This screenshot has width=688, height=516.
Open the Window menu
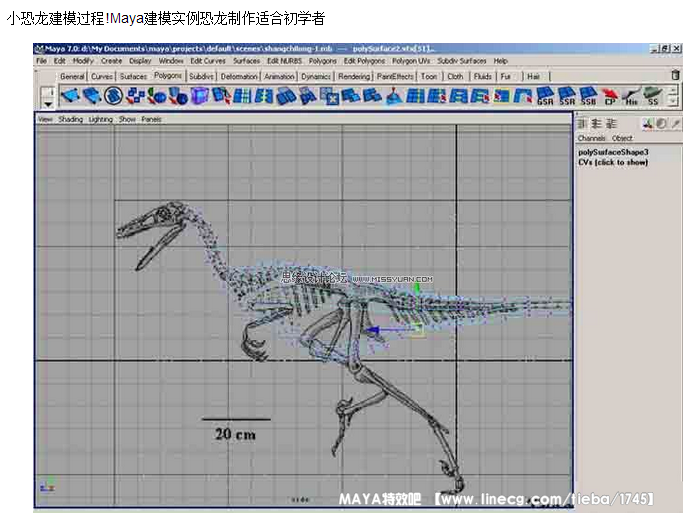point(171,61)
